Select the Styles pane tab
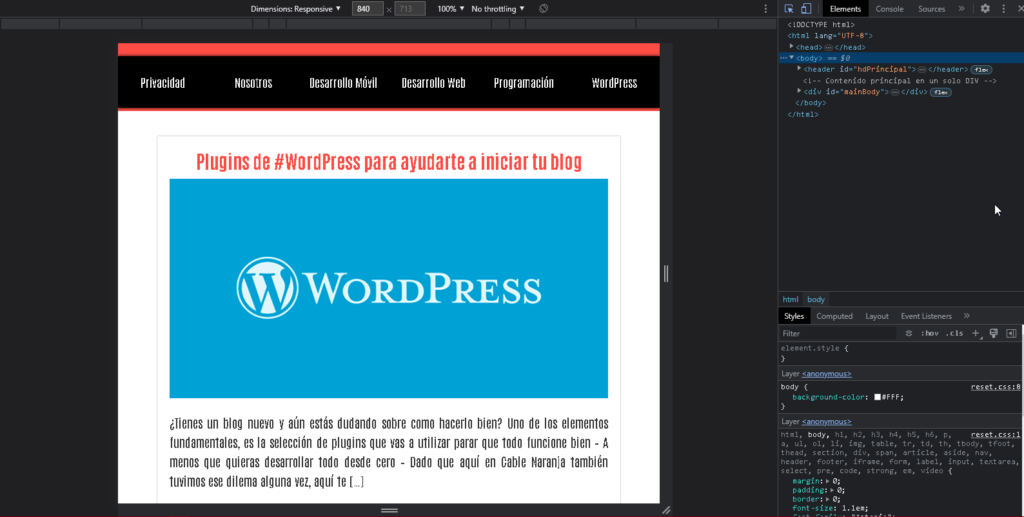The image size is (1024, 517). click(x=794, y=316)
